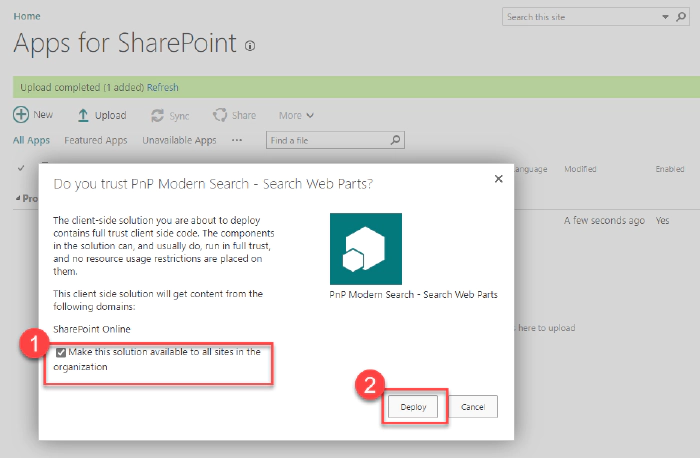Click the Home breadcrumb link
700x458 pixels.
point(27,17)
